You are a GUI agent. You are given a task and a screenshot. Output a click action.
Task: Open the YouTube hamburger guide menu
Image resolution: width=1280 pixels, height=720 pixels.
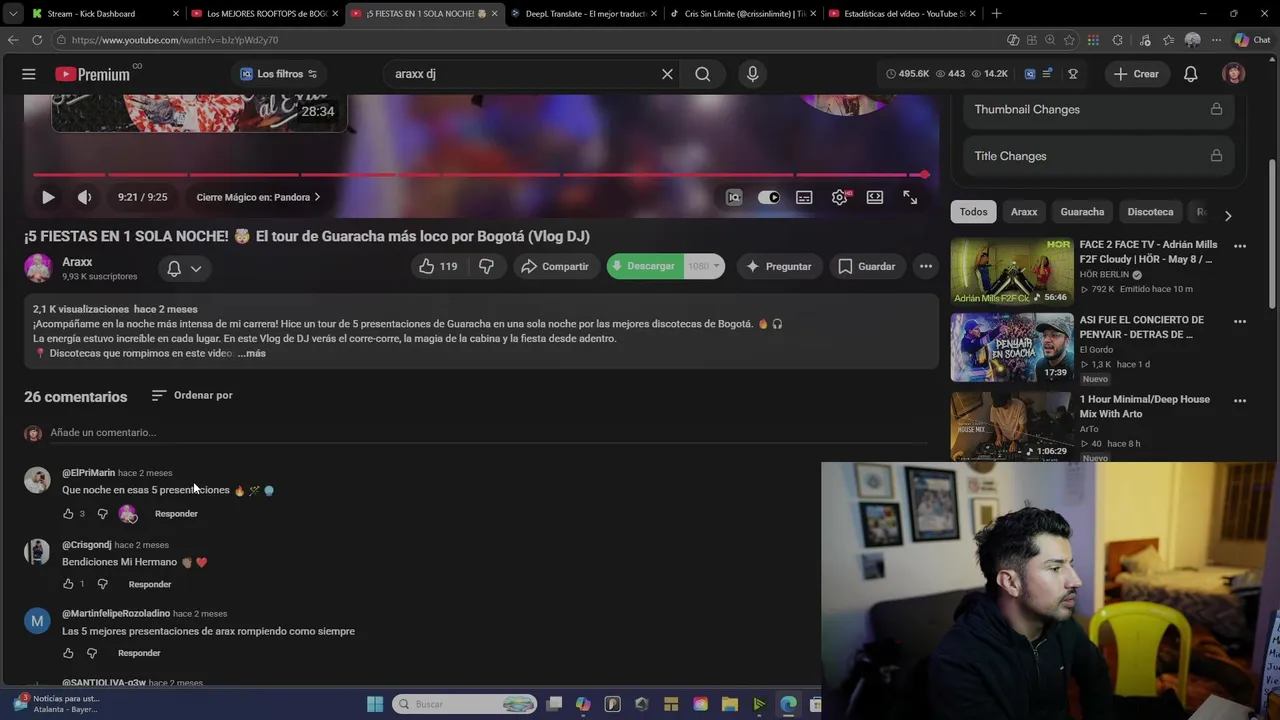pos(28,74)
